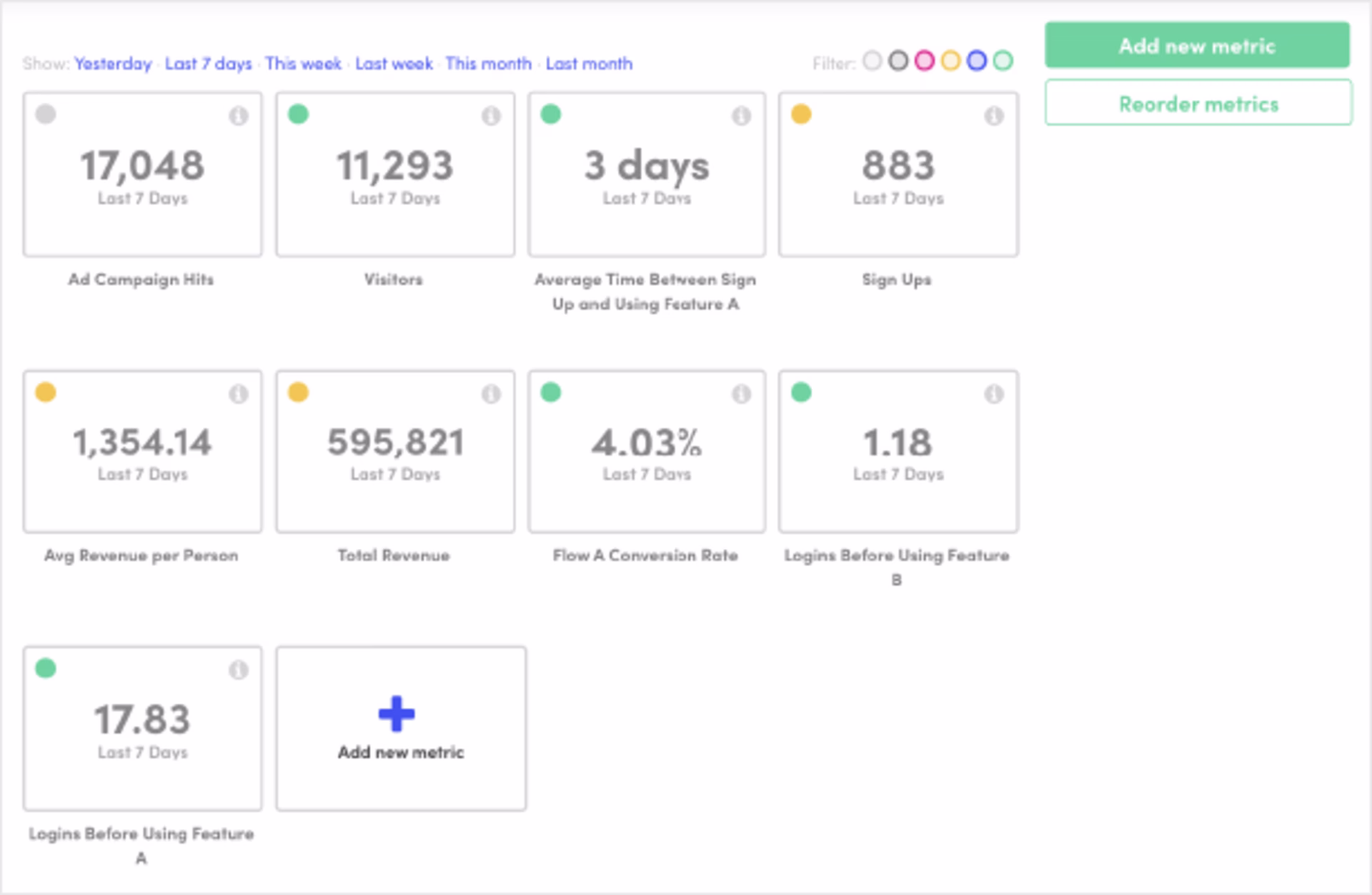Open info for Logins Before Using Feature B
The width and height of the screenshot is (1372, 895).
(x=993, y=394)
